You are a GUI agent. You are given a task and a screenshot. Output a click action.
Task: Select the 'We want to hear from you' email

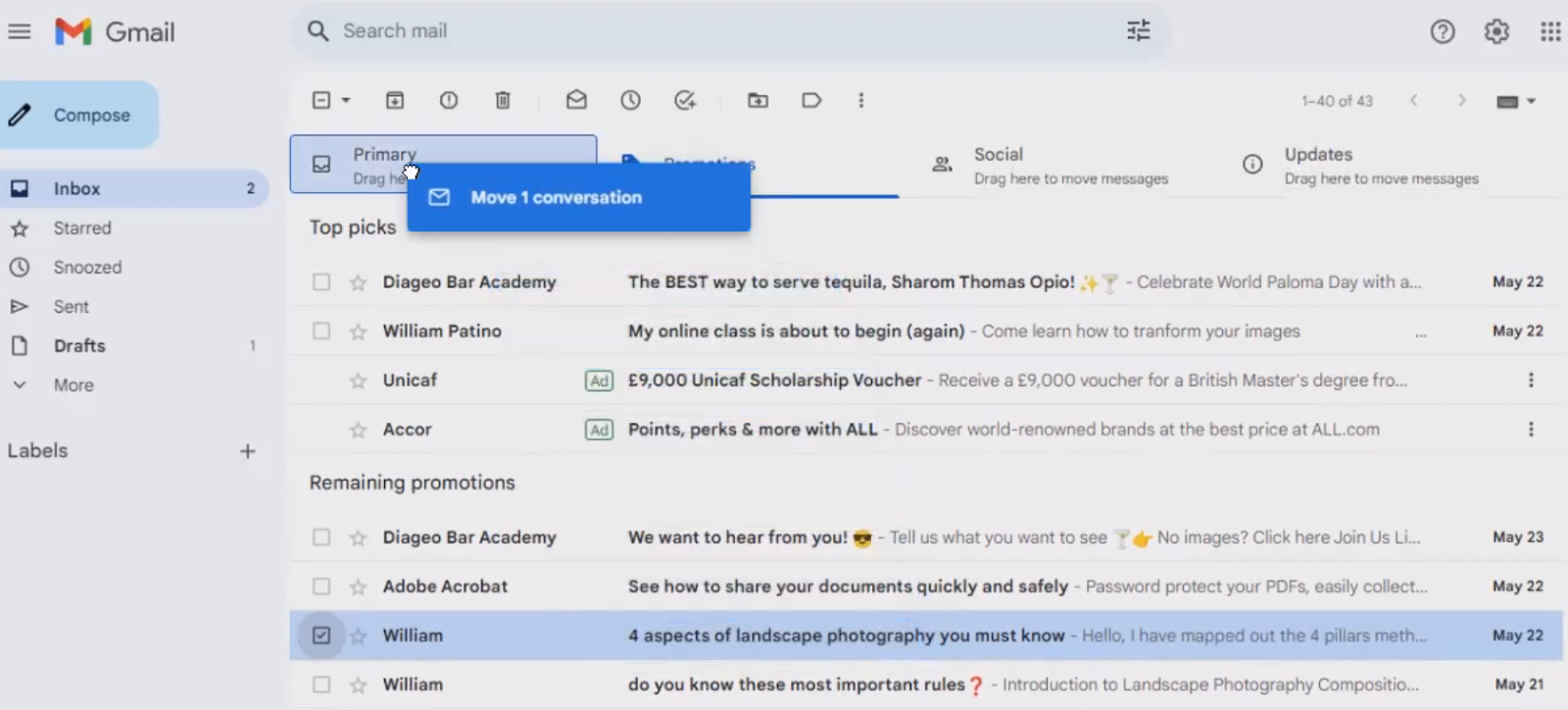pyautogui.click(x=321, y=537)
